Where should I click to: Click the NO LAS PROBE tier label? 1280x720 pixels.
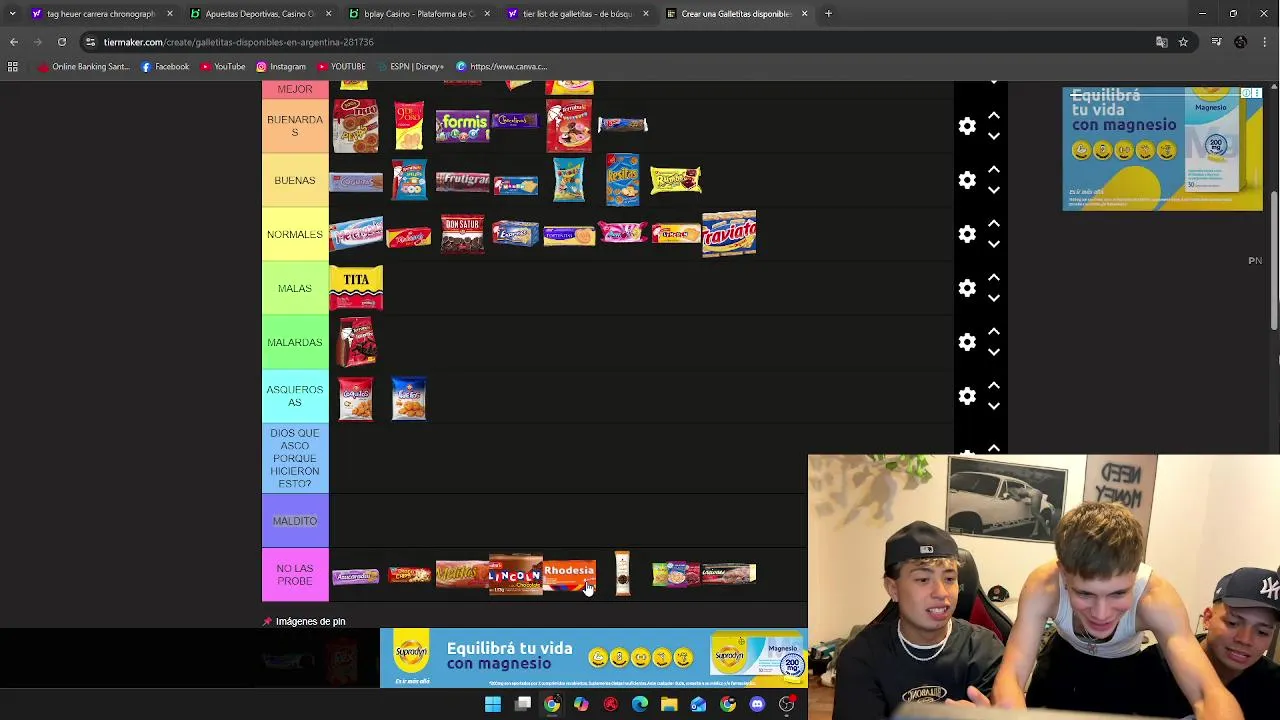click(295, 575)
